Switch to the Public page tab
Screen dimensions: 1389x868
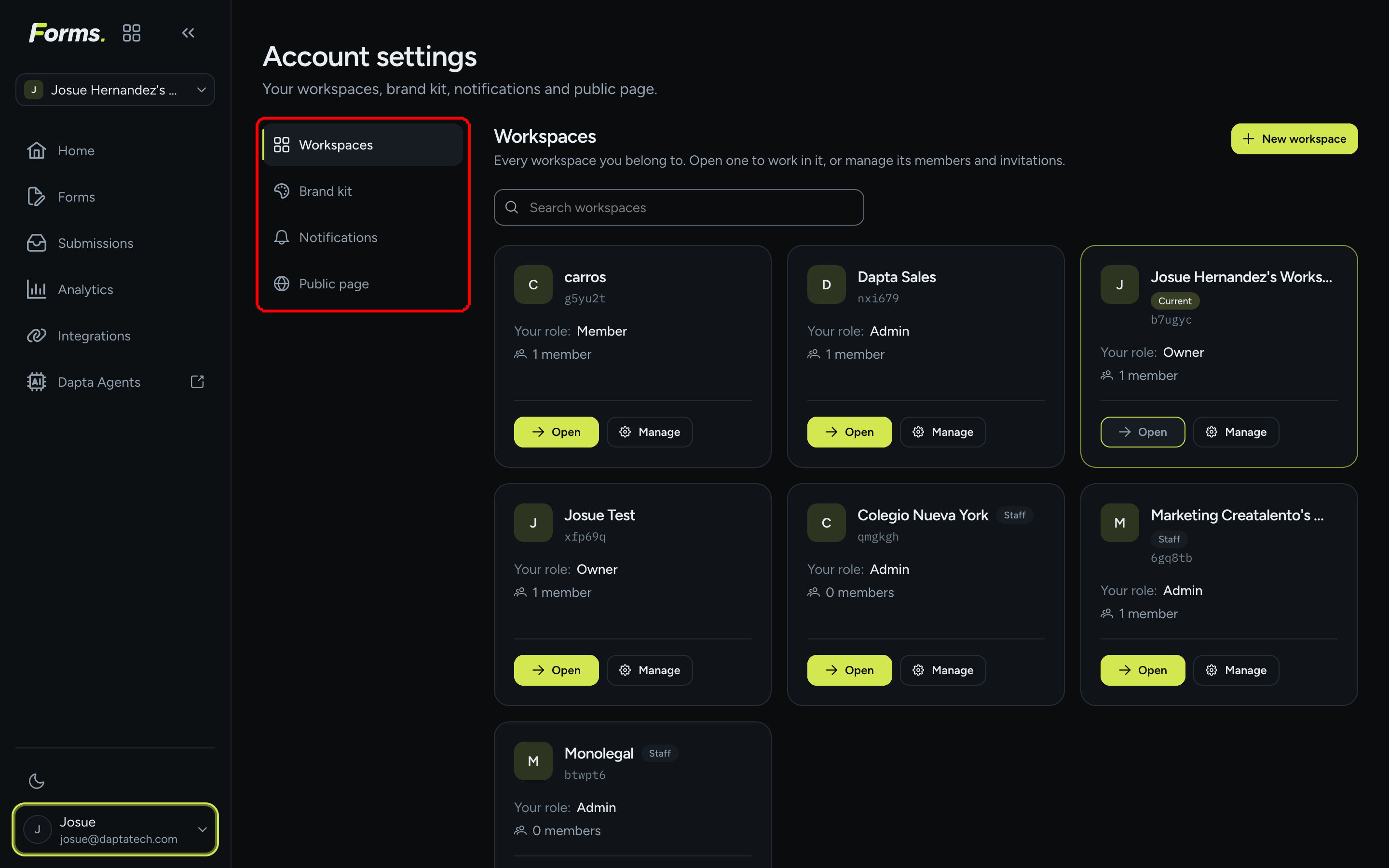pos(363,284)
